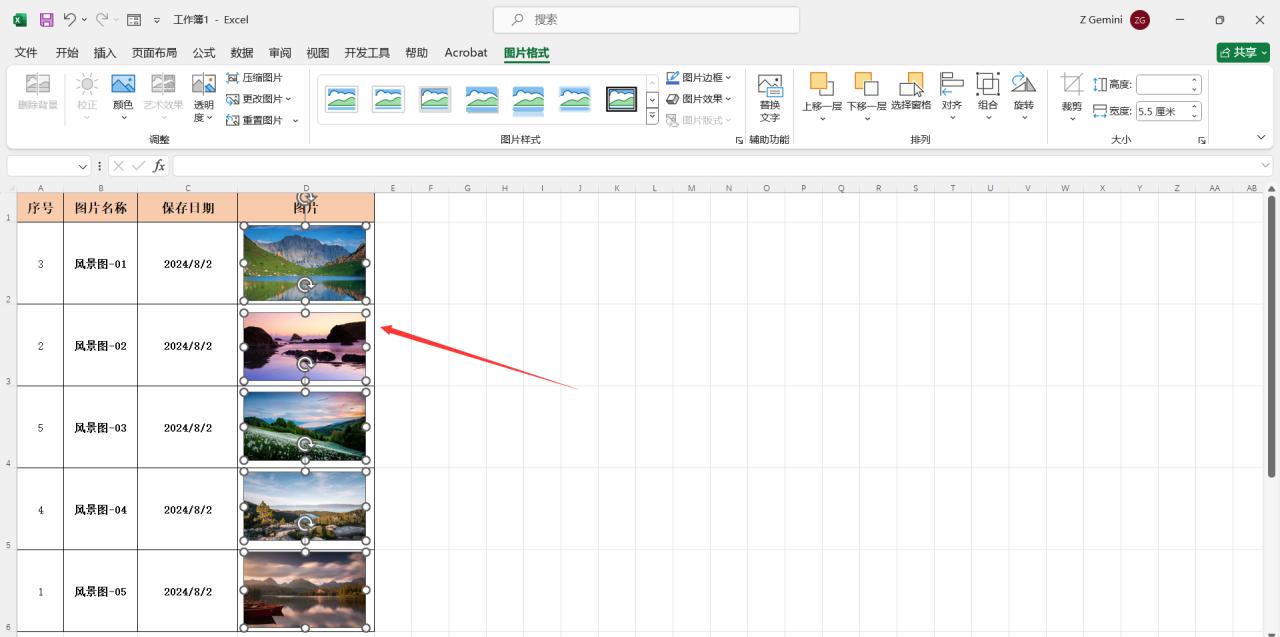The image size is (1280, 637).
Task: Open 透明度 transparency options
Action: 204,98
